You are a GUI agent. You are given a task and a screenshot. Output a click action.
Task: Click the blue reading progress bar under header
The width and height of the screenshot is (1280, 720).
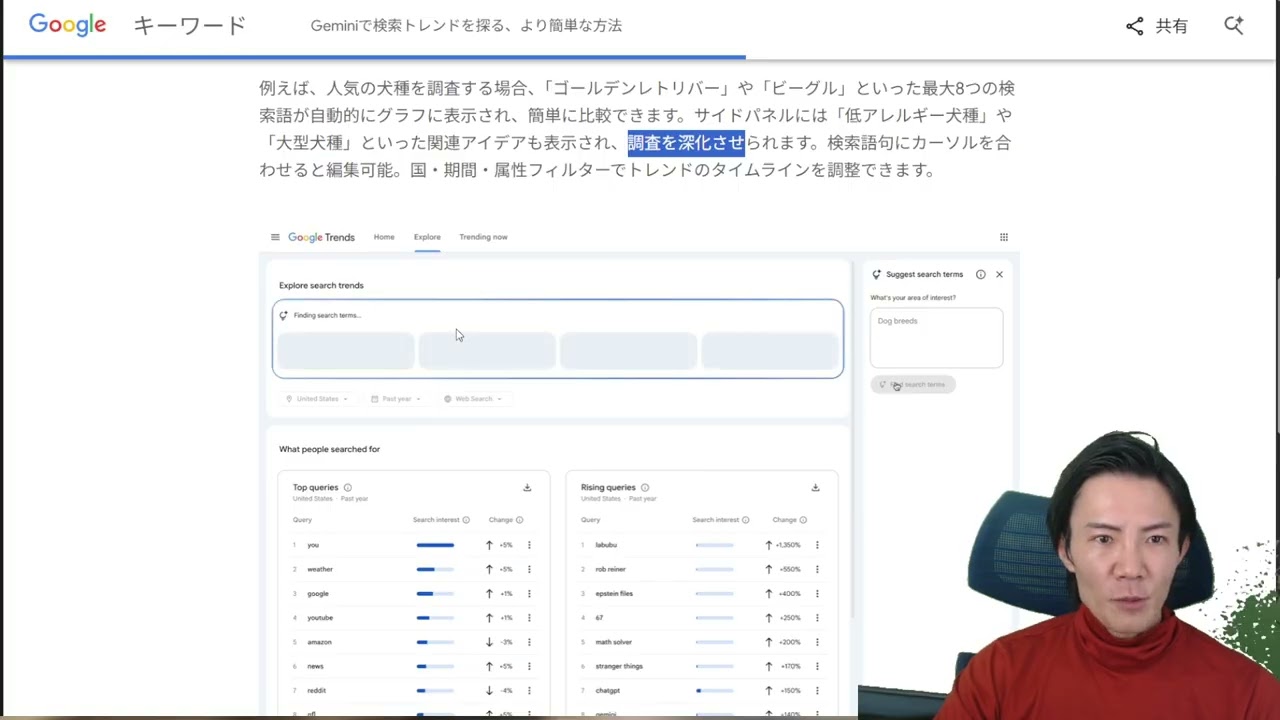(x=374, y=57)
